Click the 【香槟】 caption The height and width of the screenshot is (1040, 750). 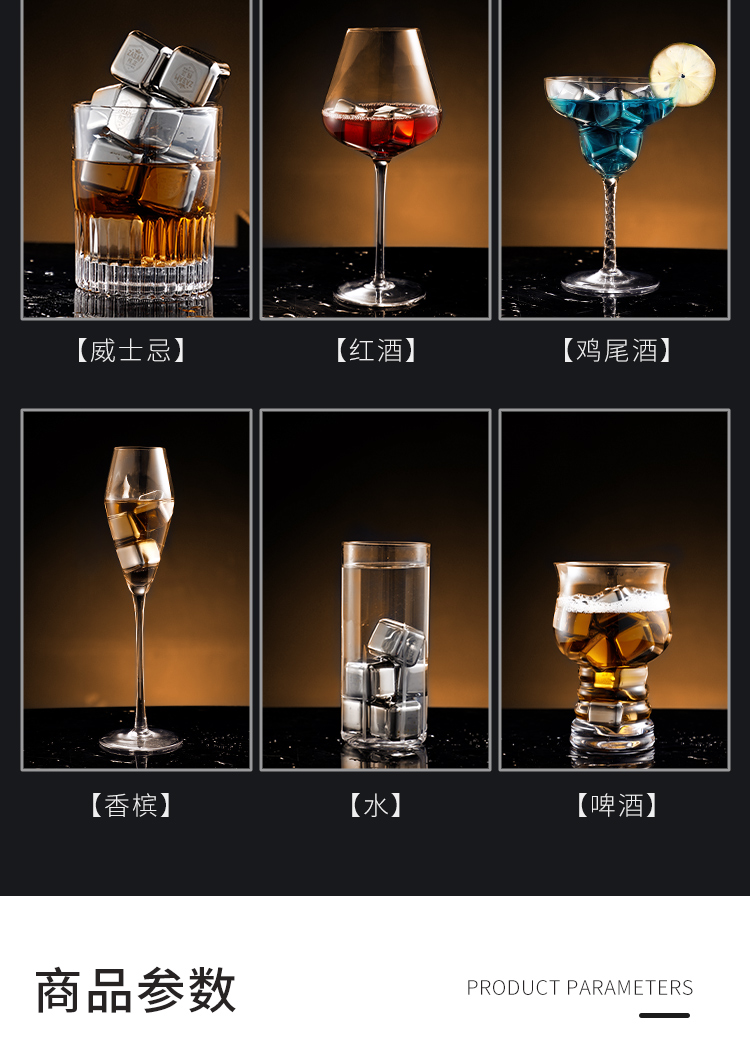click(131, 805)
